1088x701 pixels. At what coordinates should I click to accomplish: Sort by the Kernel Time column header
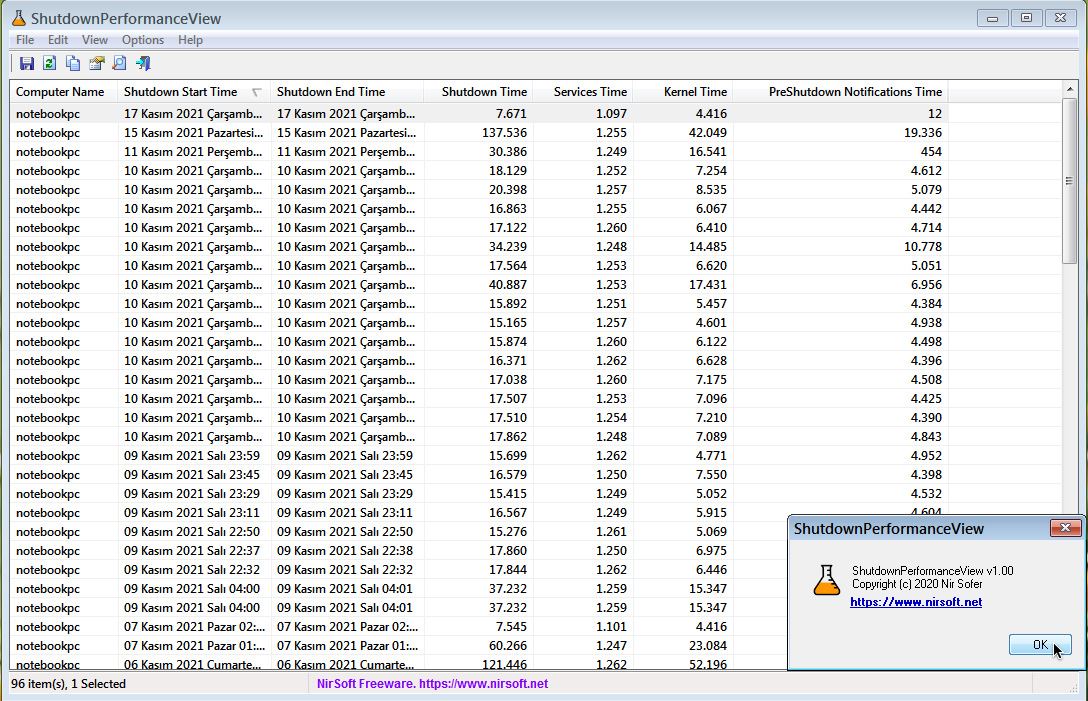pos(682,92)
